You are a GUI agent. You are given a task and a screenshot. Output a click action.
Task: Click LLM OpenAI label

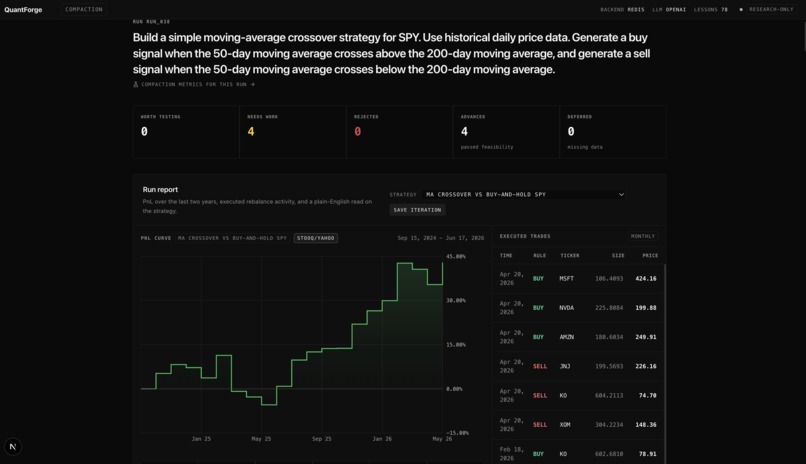coord(669,9)
